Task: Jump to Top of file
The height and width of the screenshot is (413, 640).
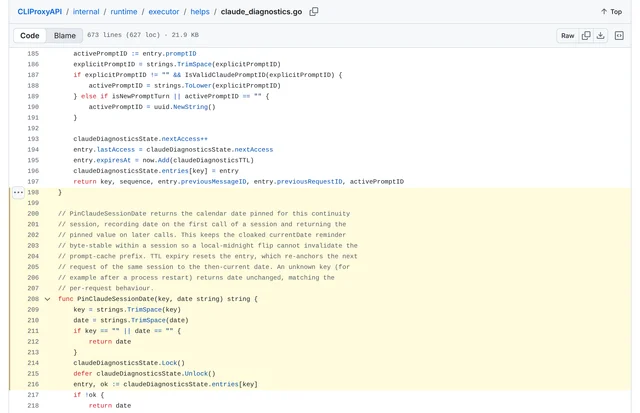Action: 611,12
